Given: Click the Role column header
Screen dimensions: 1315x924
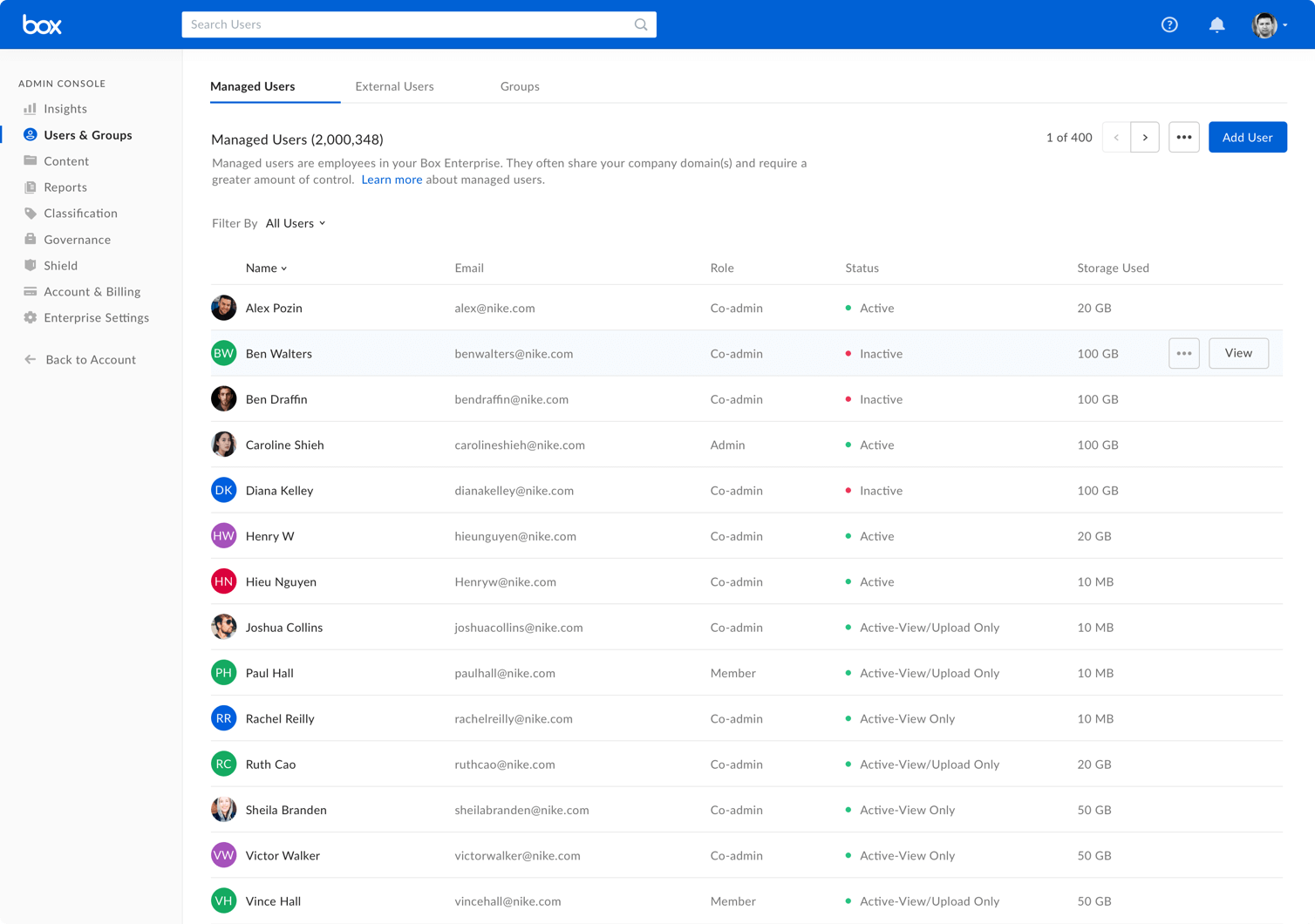Looking at the screenshot, I should 722,268.
